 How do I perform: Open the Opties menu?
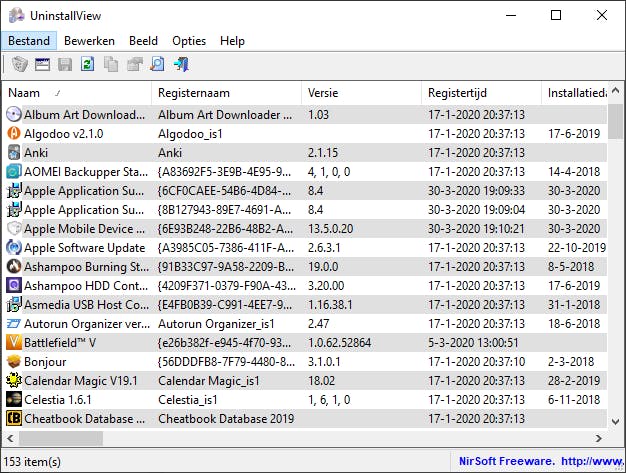pos(189,41)
